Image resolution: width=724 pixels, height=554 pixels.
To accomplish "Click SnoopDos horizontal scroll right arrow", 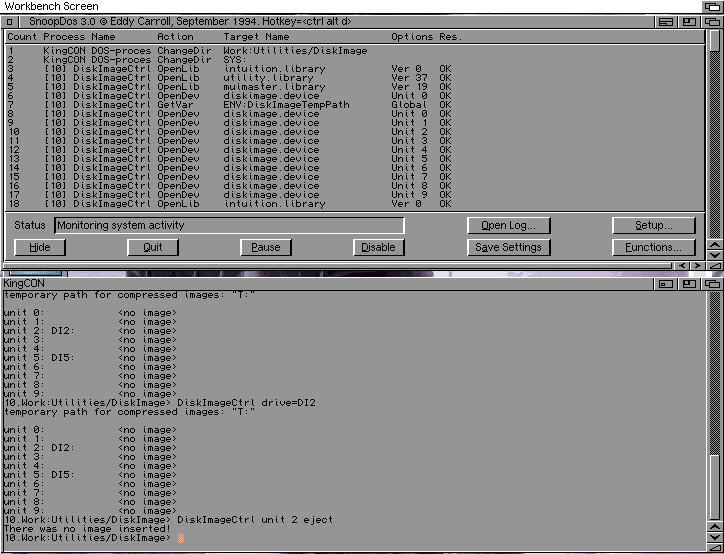I will pos(697,265).
